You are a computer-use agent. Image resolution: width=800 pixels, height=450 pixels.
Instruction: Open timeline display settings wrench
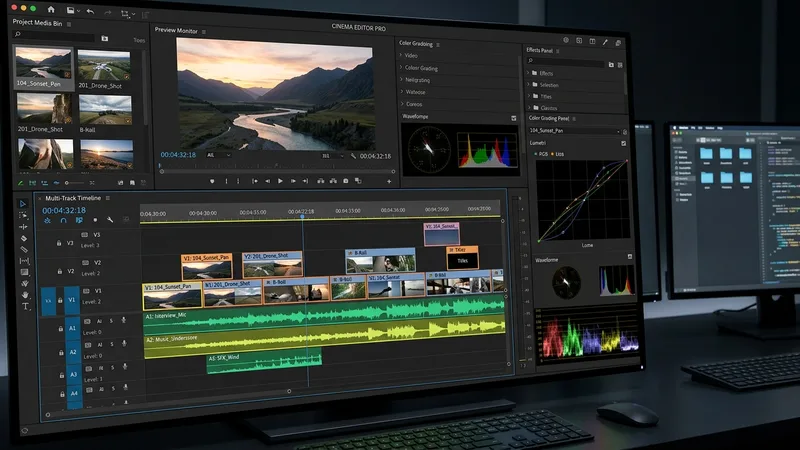(110, 220)
